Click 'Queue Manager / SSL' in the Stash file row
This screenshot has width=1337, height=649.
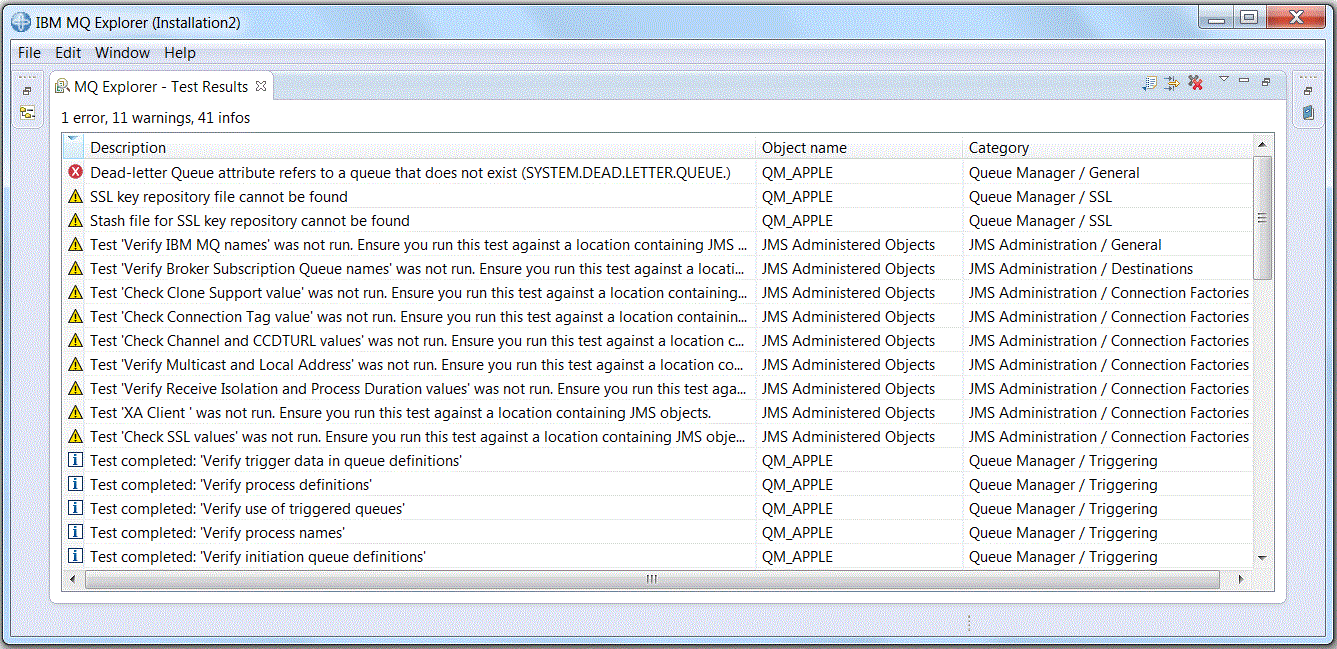1040,221
